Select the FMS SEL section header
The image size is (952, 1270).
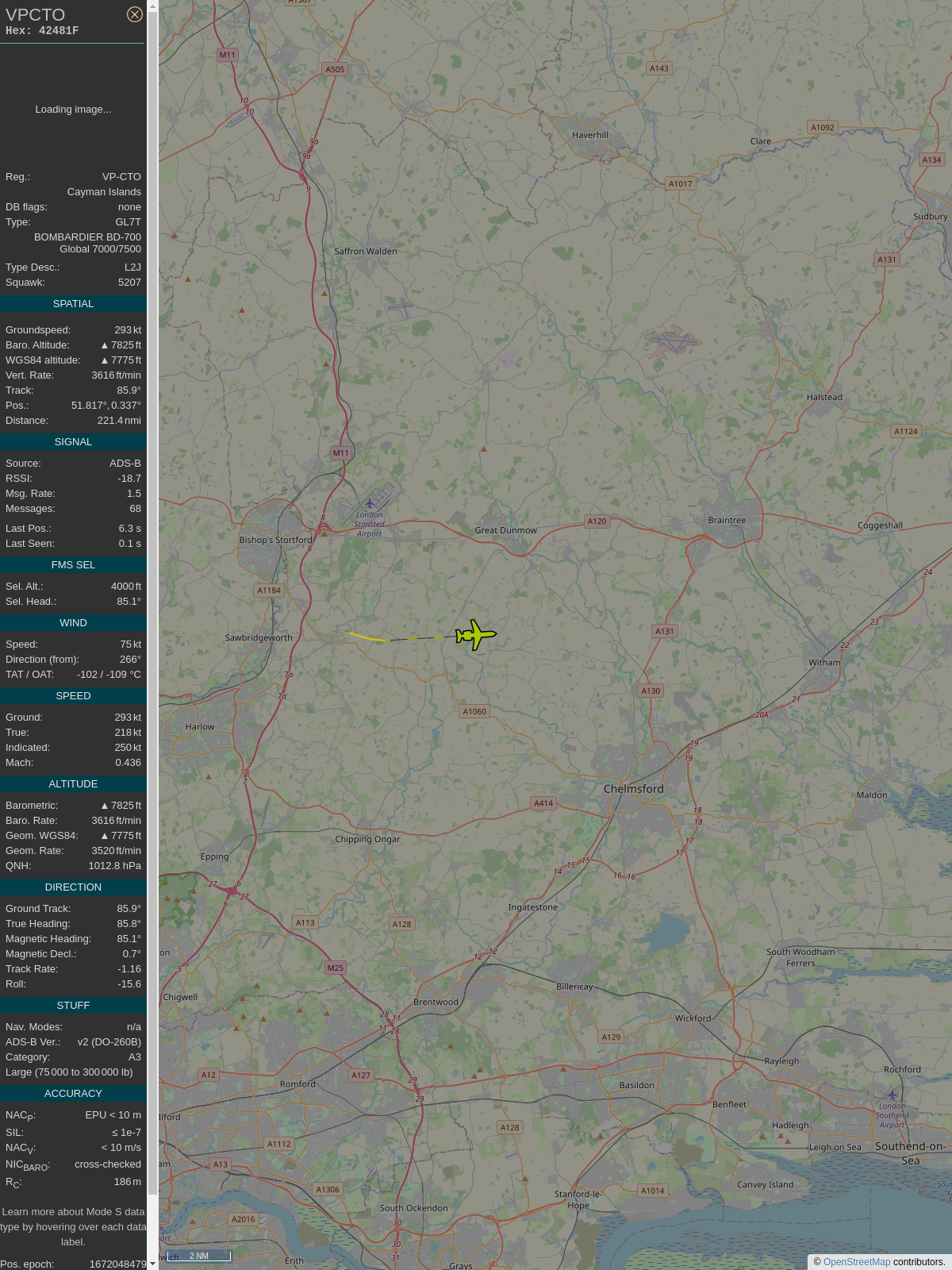(73, 565)
